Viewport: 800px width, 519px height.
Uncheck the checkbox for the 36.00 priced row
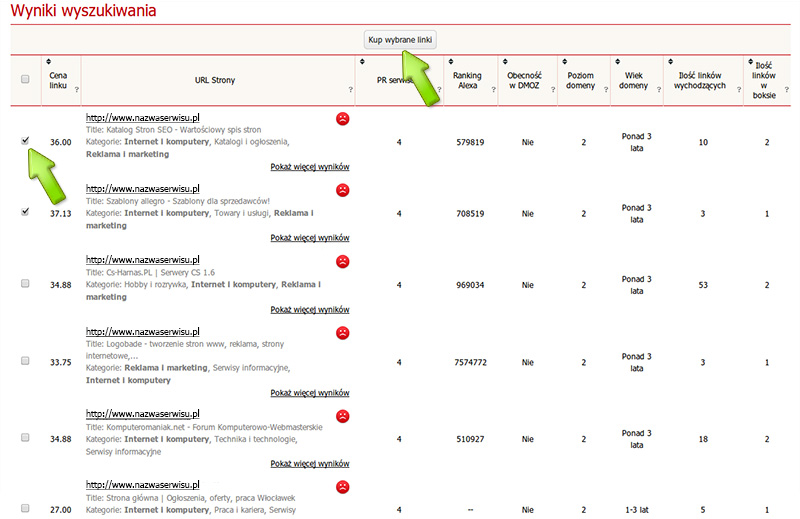coord(25,141)
